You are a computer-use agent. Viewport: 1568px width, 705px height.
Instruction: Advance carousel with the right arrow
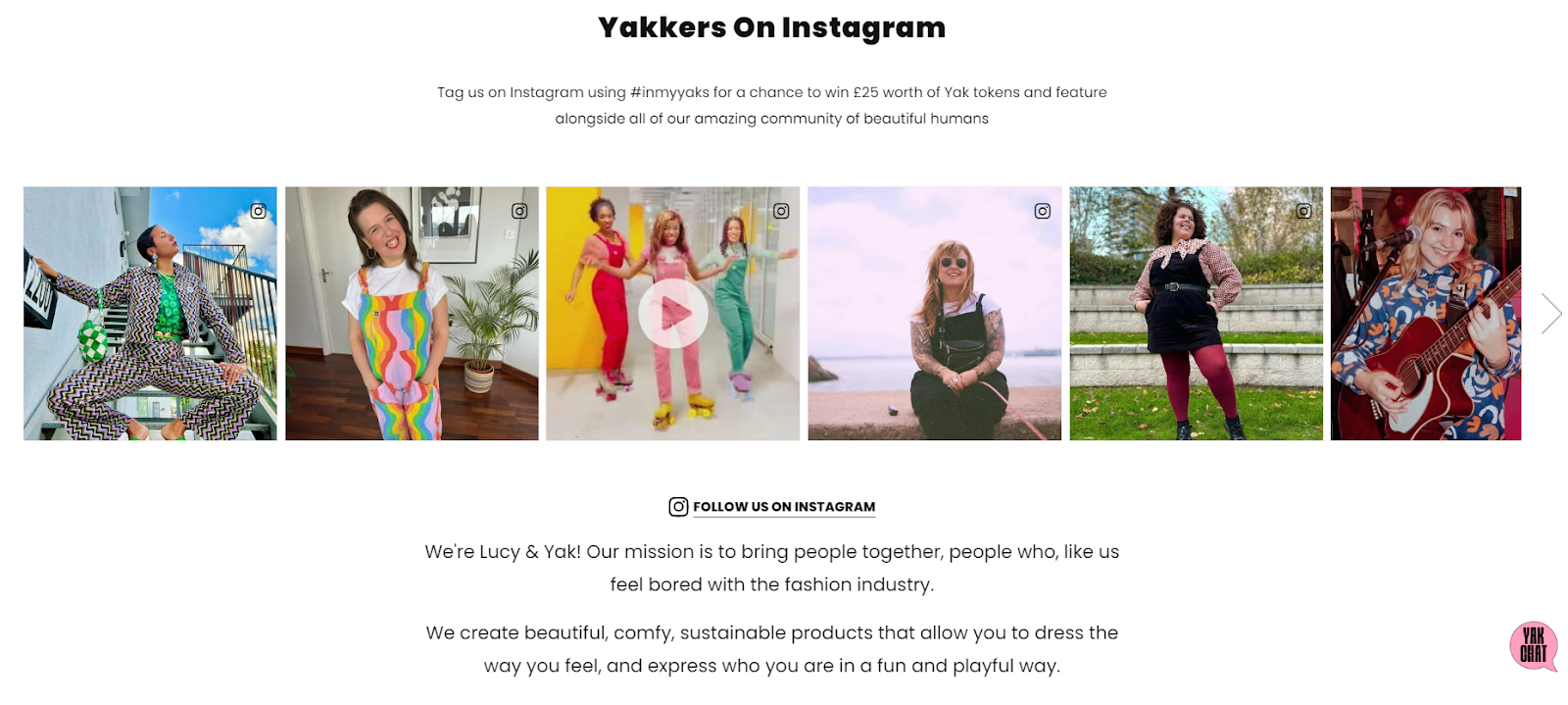[x=1550, y=314]
